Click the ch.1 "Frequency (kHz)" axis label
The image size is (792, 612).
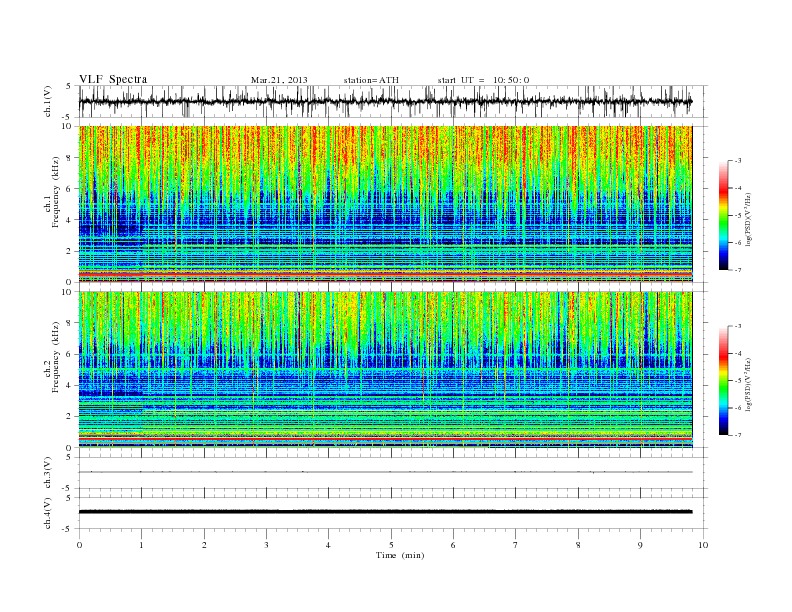[x=56, y=192]
